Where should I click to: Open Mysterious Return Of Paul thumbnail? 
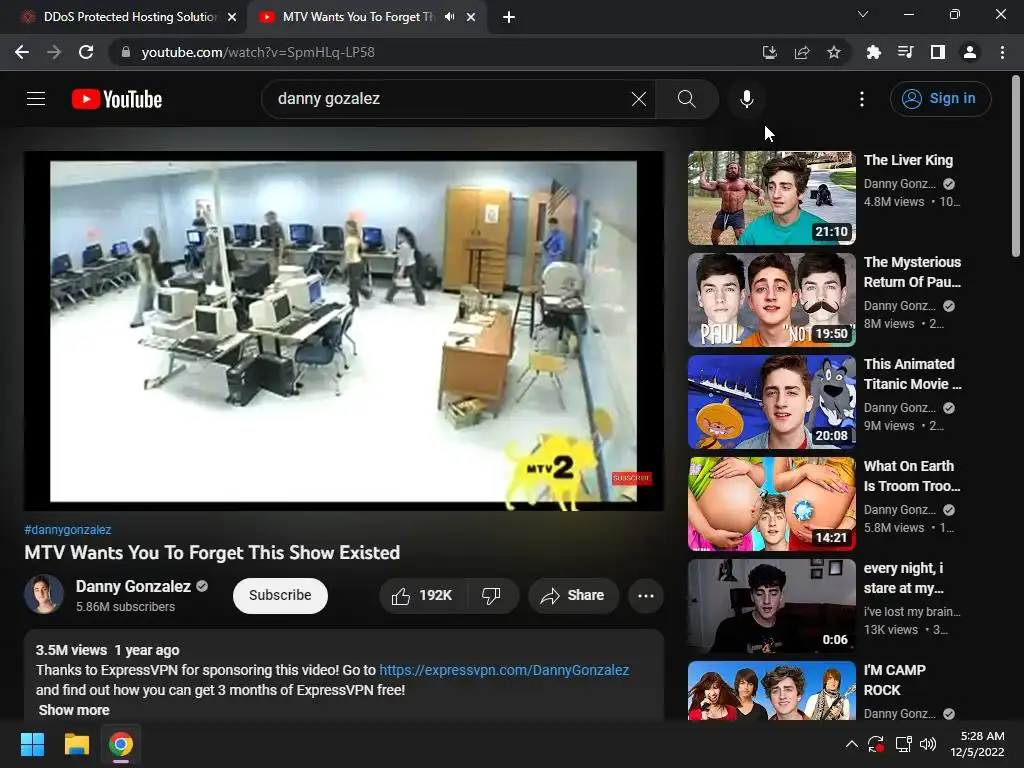771,300
